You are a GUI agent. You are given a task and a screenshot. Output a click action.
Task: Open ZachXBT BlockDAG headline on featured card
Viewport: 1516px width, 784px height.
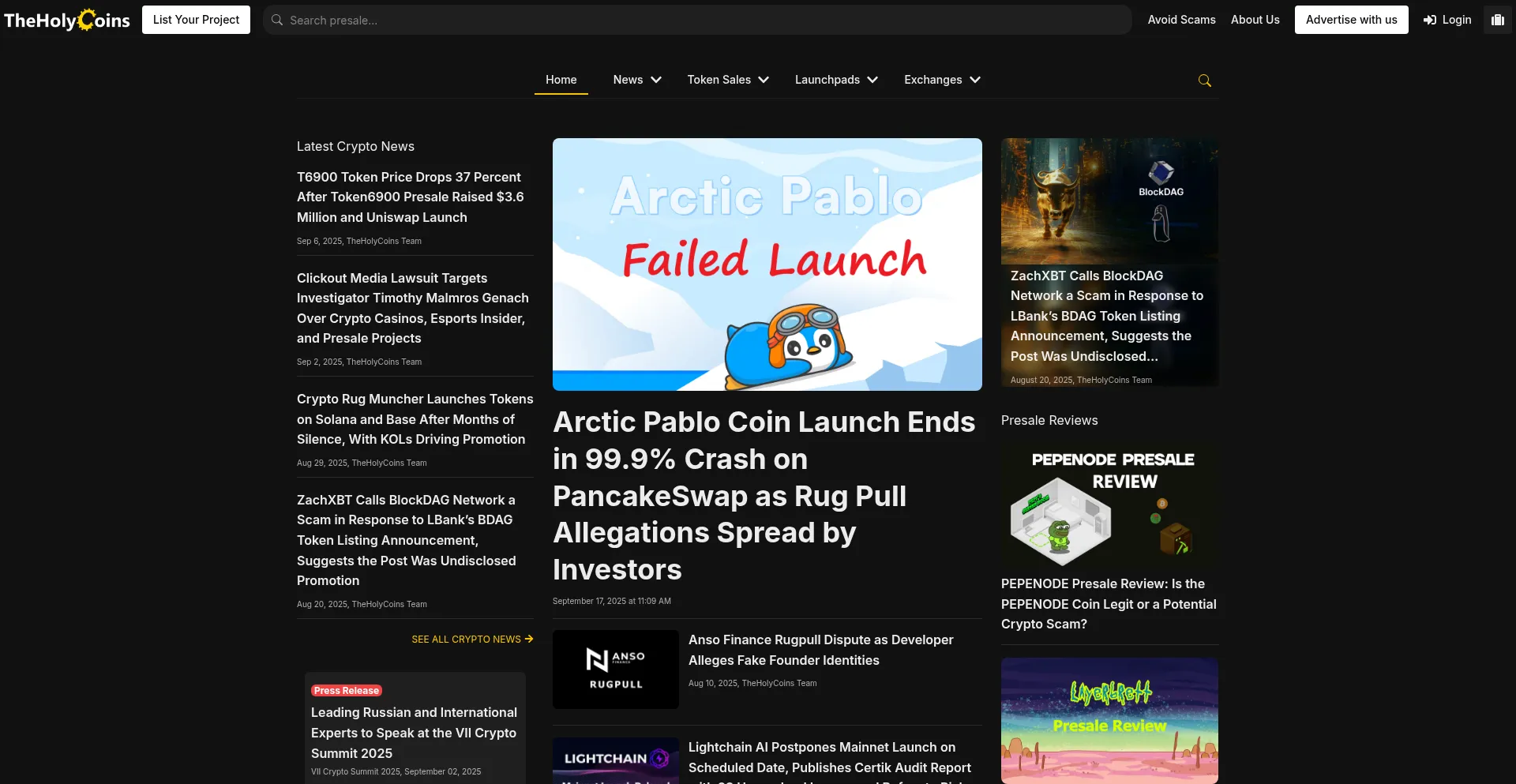coord(1107,316)
